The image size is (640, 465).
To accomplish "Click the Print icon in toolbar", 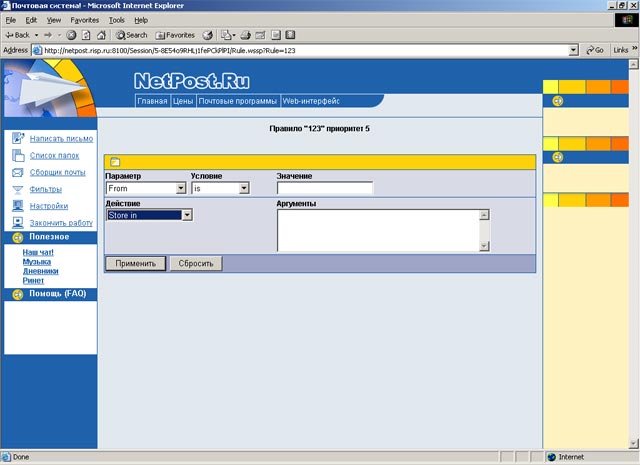I will 245,35.
